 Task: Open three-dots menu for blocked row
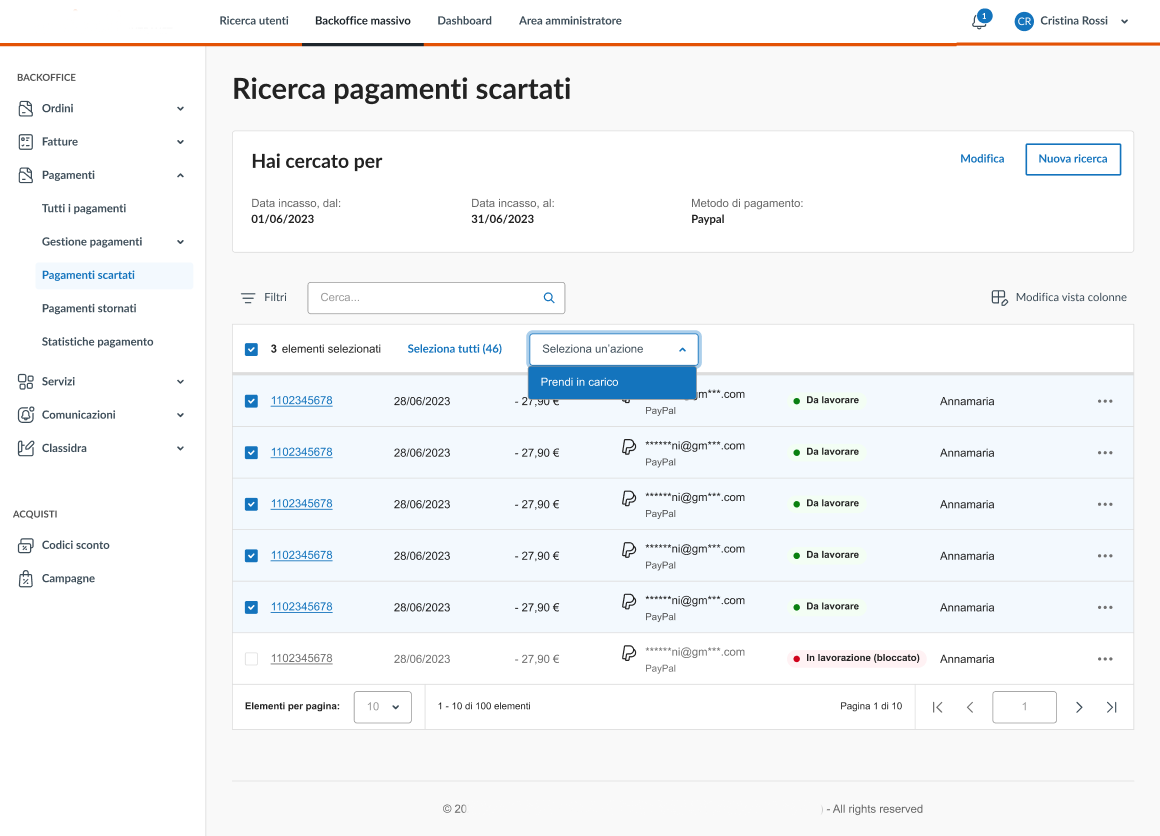point(1104,659)
